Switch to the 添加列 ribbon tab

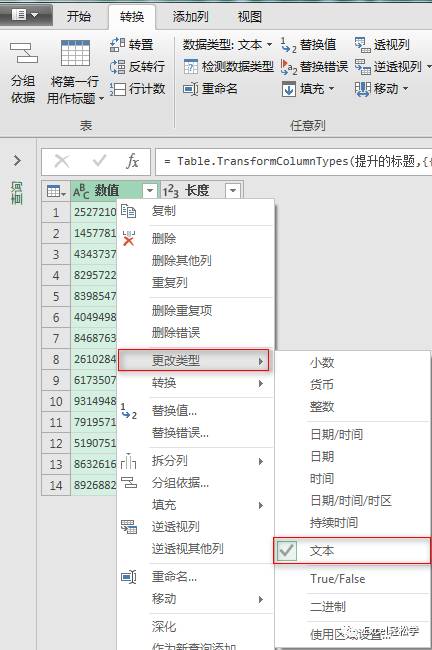190,17
